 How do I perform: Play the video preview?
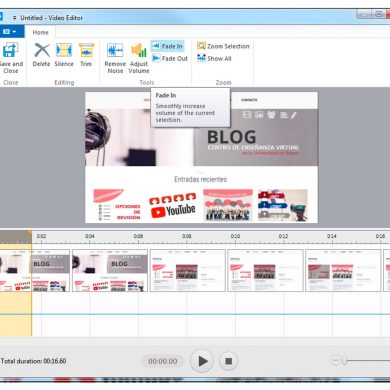tap(202, 361)
